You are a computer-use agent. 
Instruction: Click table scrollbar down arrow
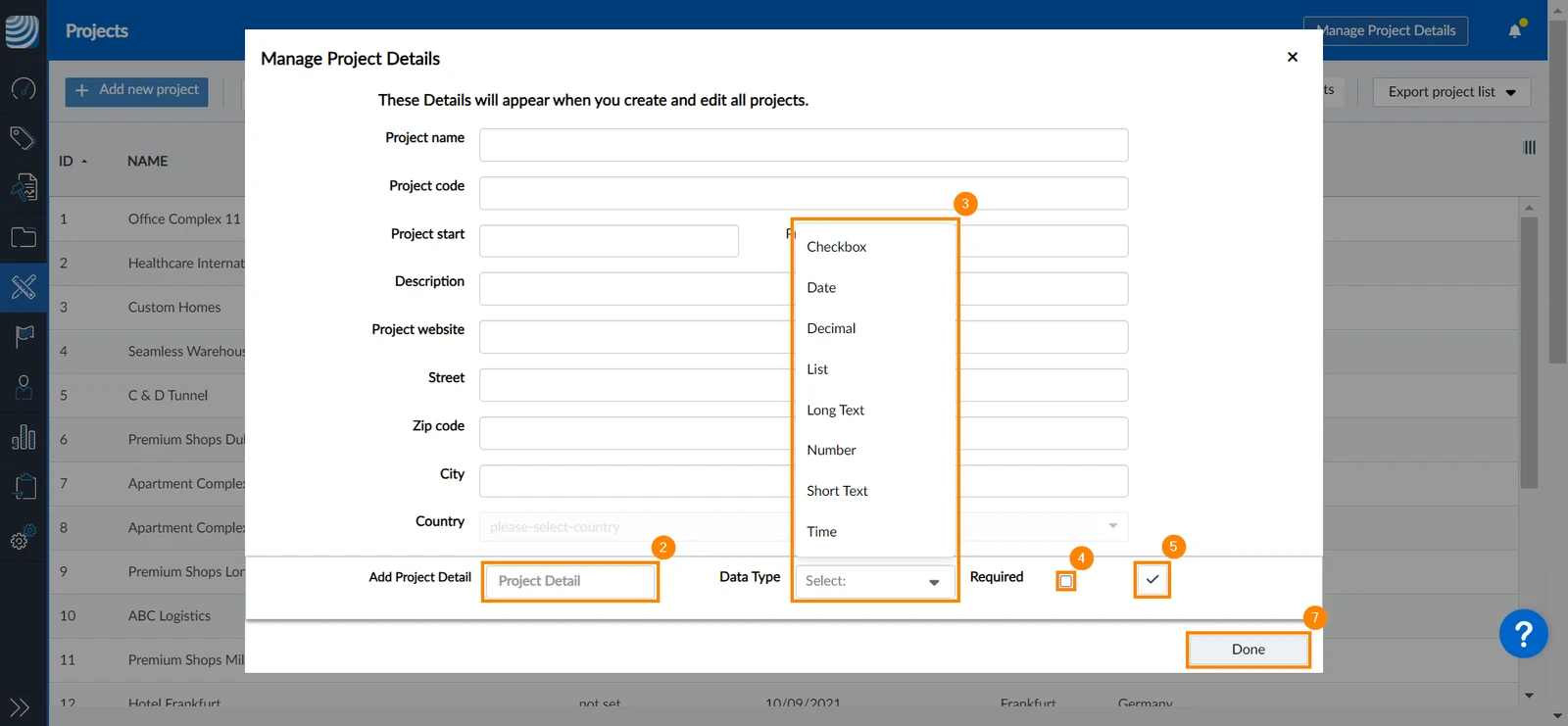click(x=1529, y=696)
